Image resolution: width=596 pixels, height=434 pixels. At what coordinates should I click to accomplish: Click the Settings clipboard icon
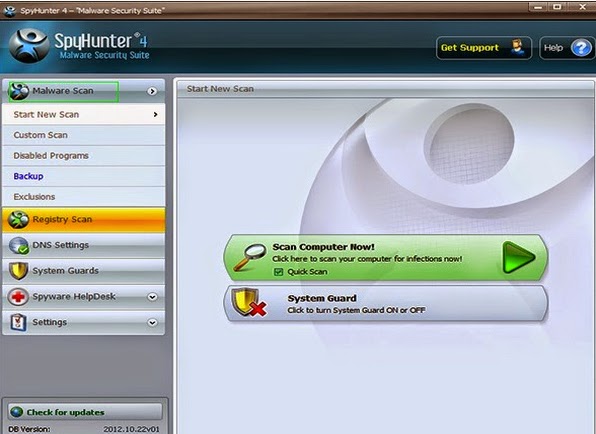tap(18, 322)
